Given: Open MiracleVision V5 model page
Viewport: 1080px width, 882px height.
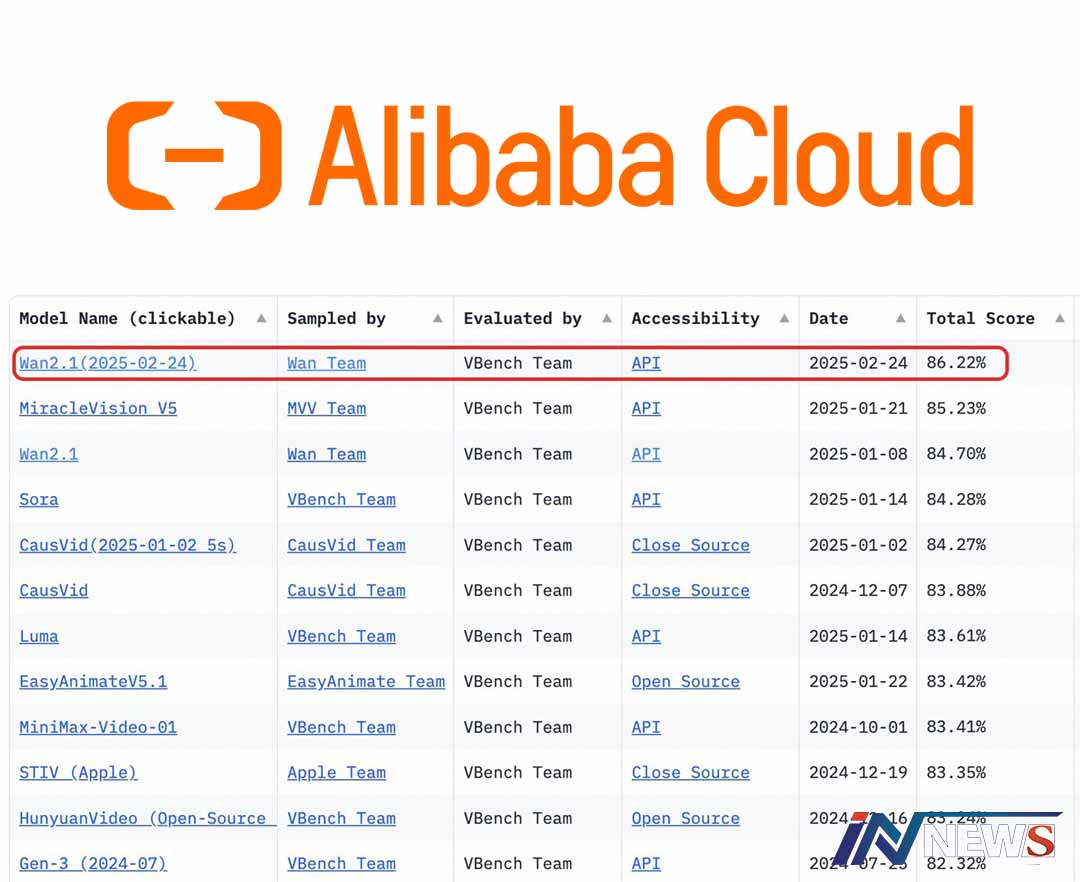Looking at the screenshot, I should (x=98, y=408).
